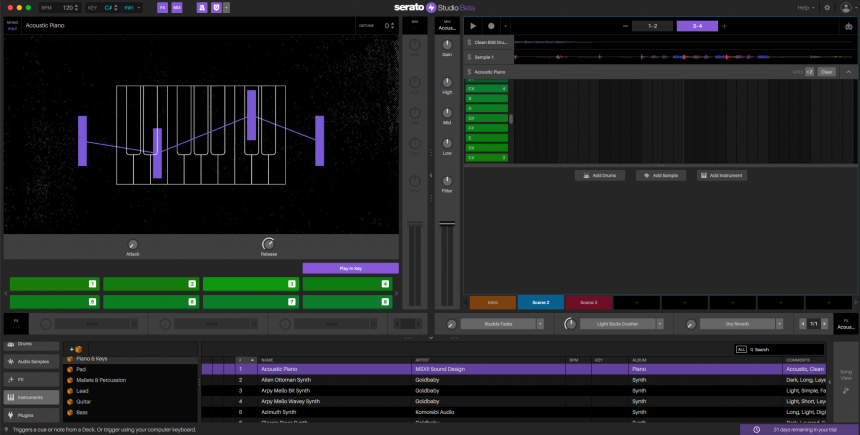Solo the Sample 1 track
Image resolution: width=860 pixels, height=435 pixels.
click(470, 57)
